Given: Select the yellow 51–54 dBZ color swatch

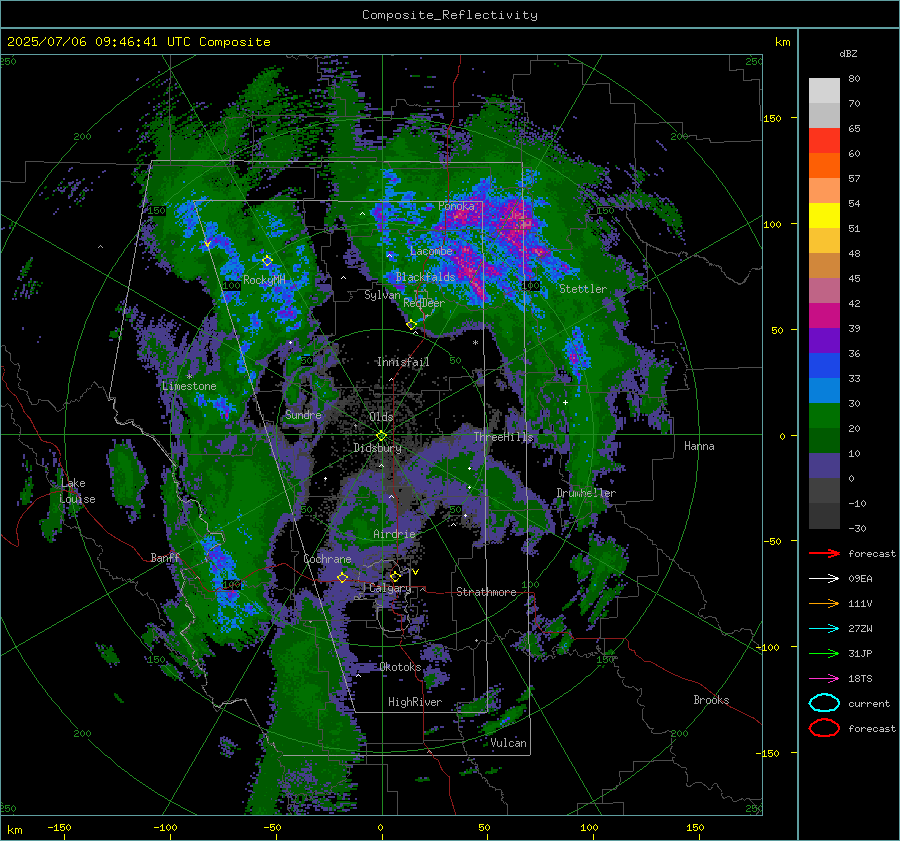Looking at the screenshot, I should click(824, 216).
